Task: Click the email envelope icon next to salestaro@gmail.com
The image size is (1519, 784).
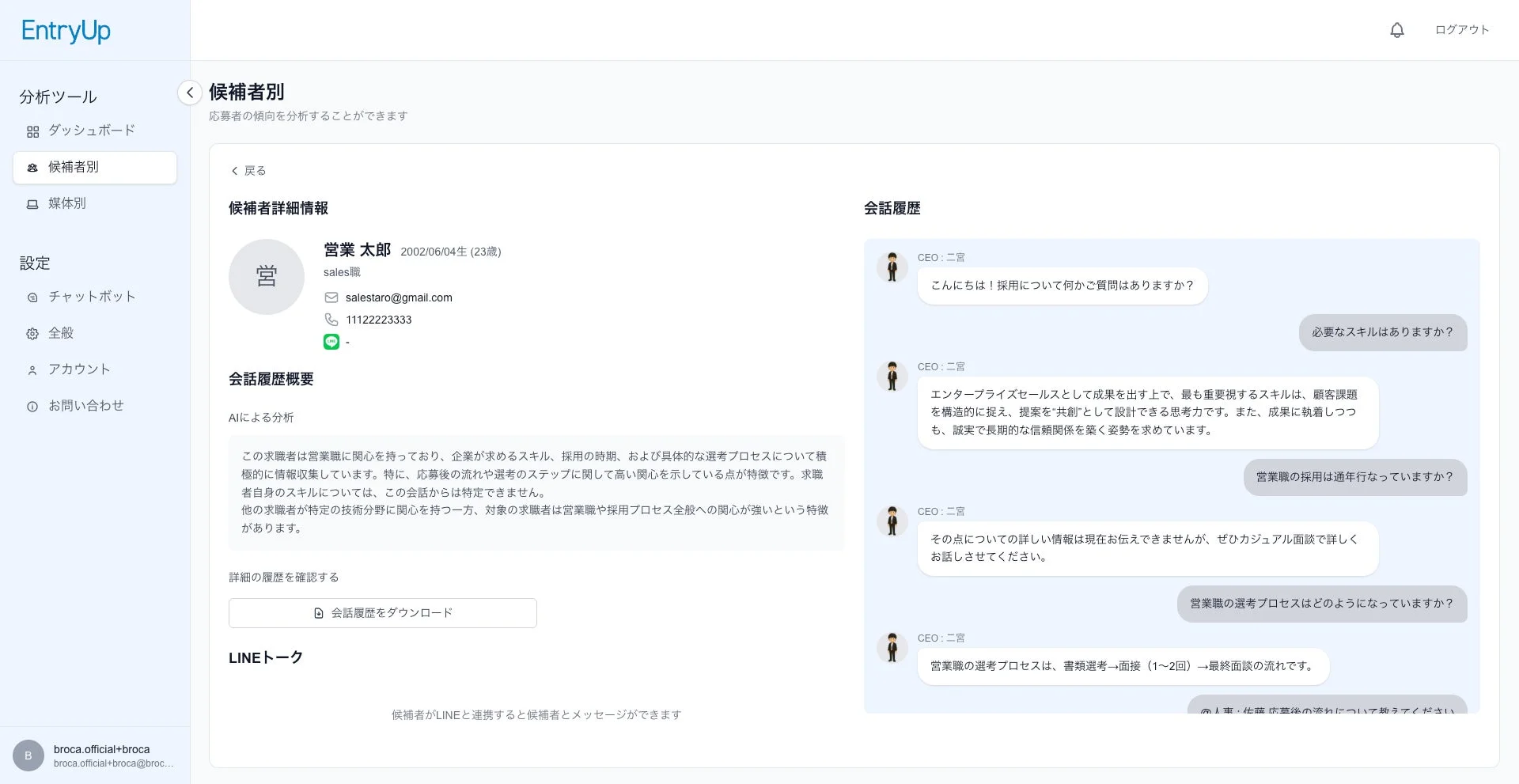Action: click(x=331, y=297)
